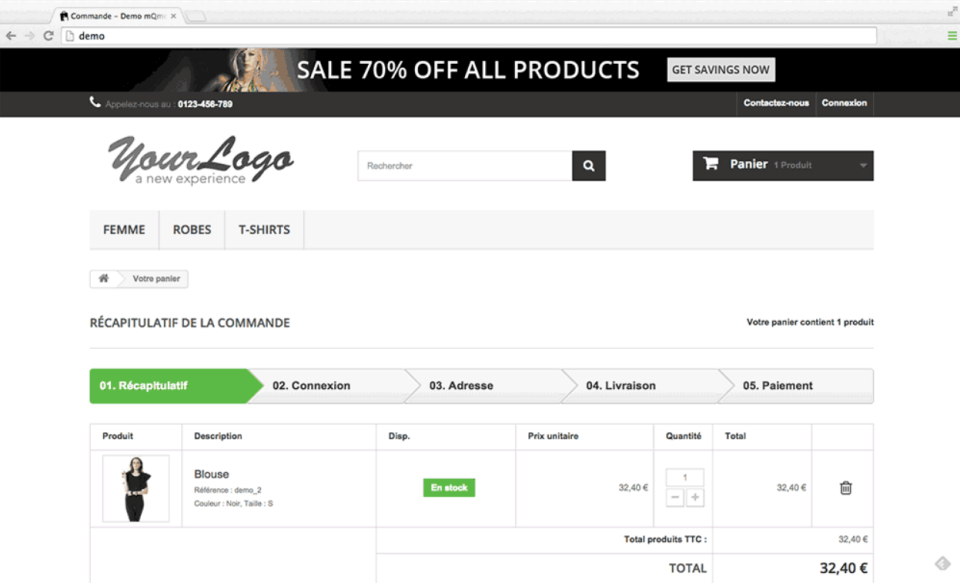Increase quantity with the plus button

pyautogui.click(x=695, y=497)
